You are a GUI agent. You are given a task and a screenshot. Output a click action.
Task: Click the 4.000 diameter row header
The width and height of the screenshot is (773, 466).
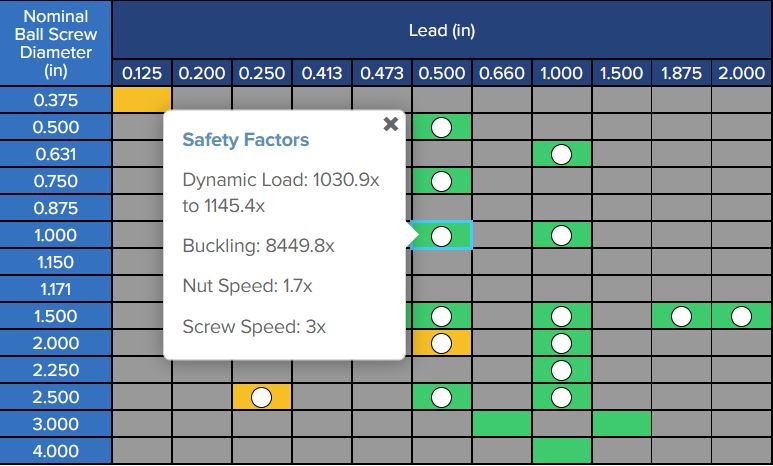click(x=56, y=451)
